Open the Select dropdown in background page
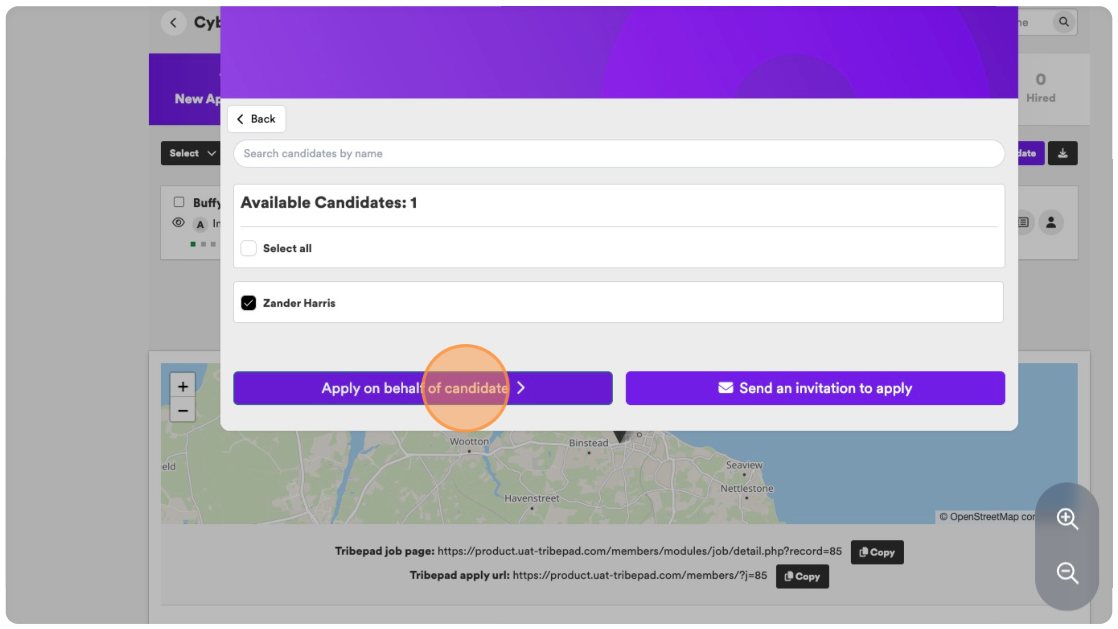Viewport: 1118px width, 629px height. coord(191,153)
